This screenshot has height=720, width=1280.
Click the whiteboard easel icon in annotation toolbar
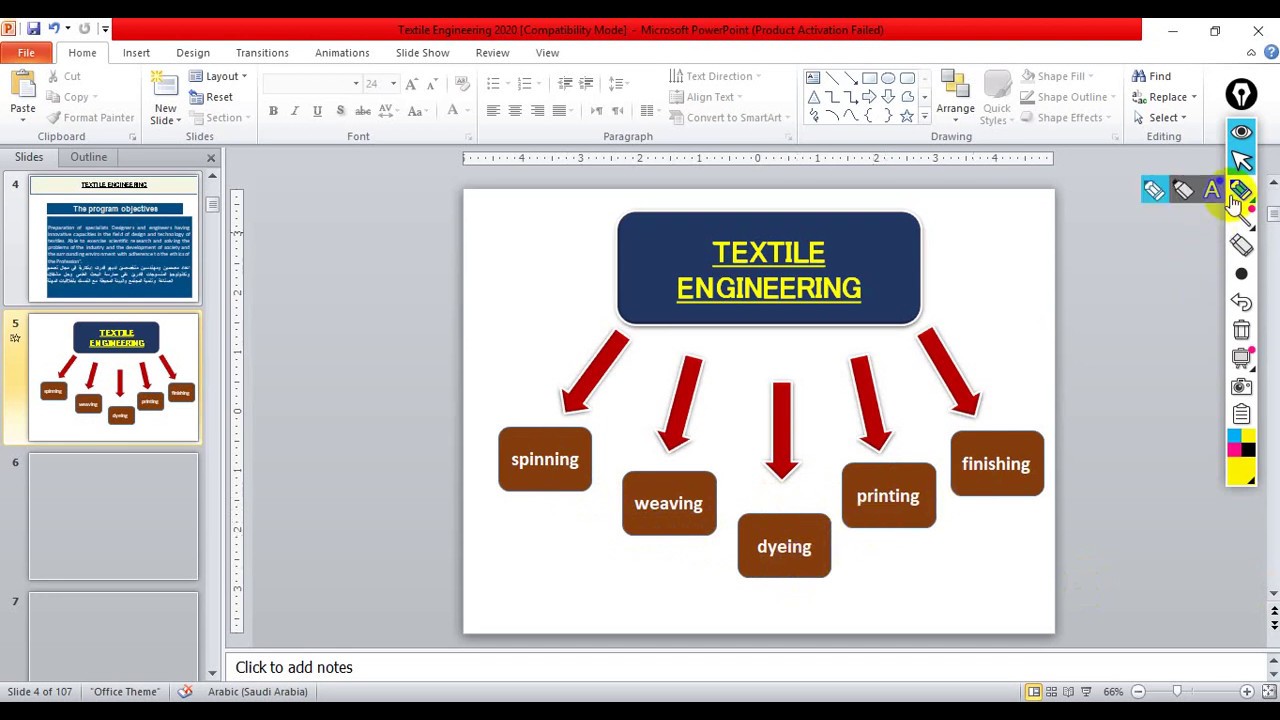[x=1241, y=357]
